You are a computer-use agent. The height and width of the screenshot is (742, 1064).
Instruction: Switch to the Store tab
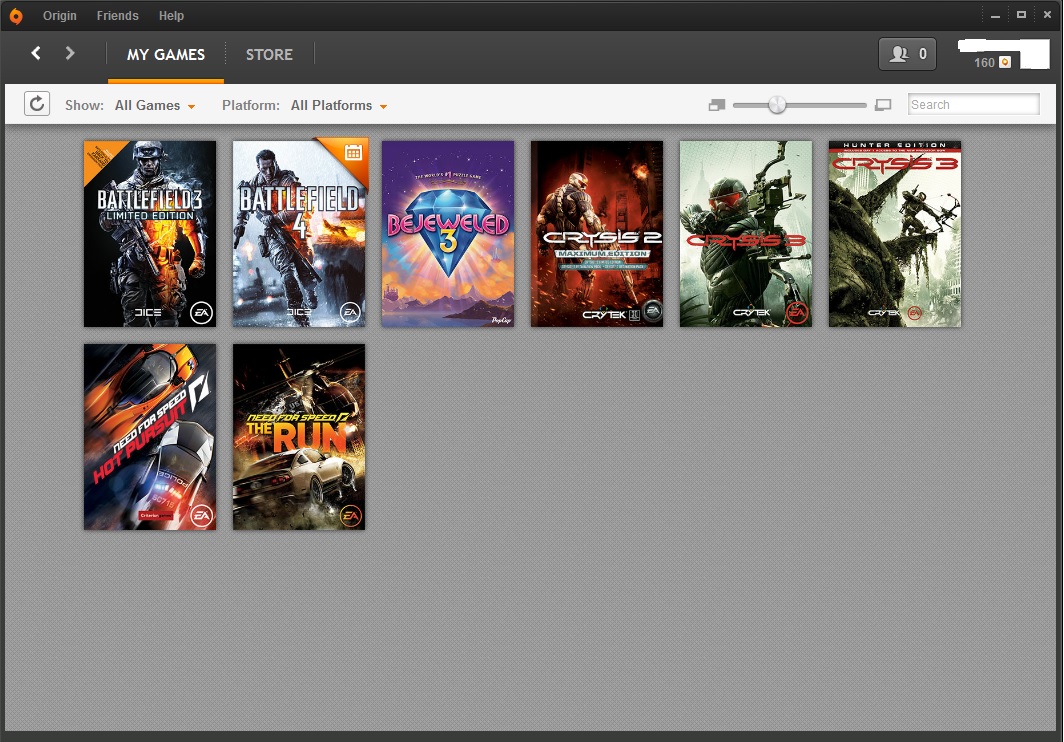point(269,54)
